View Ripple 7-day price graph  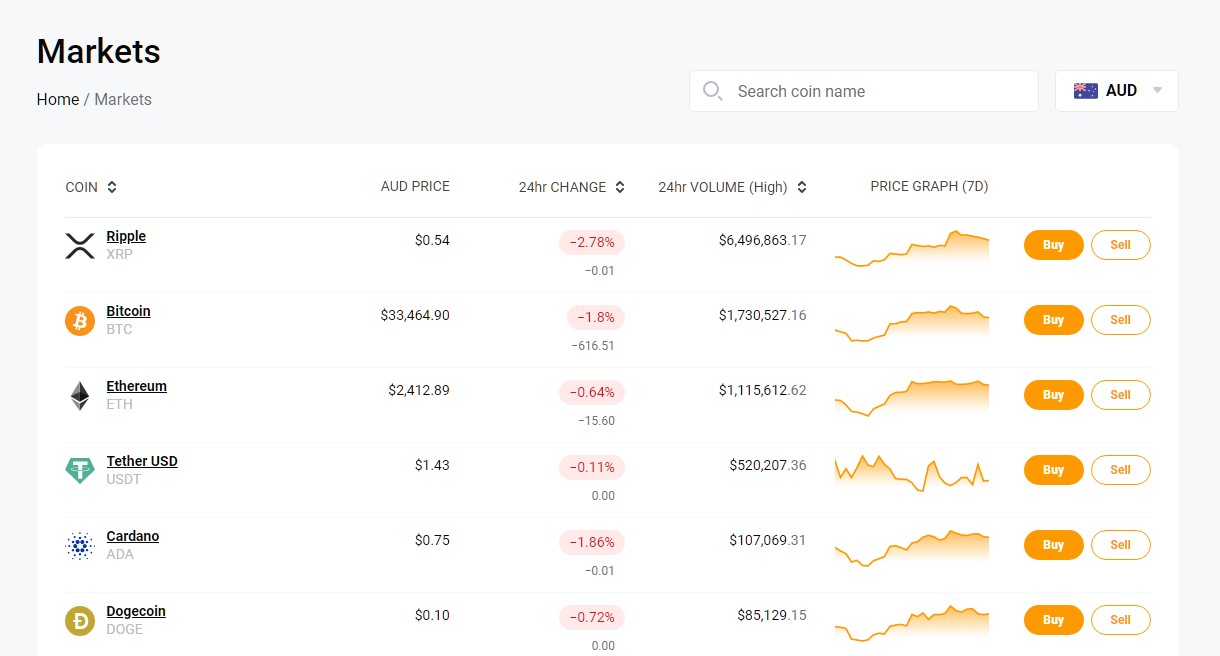tap(912, 248)
